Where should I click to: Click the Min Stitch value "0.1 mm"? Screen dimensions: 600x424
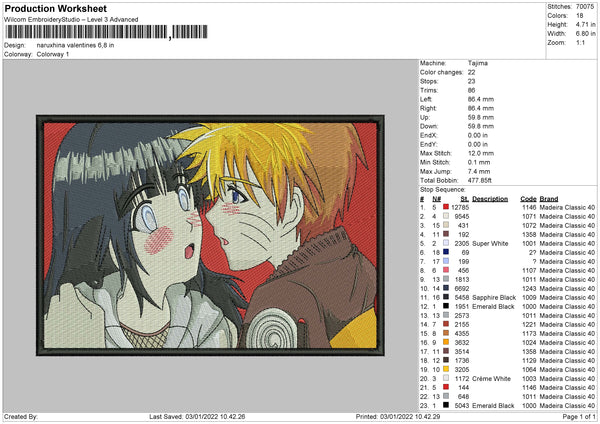[x=479, y=162]
